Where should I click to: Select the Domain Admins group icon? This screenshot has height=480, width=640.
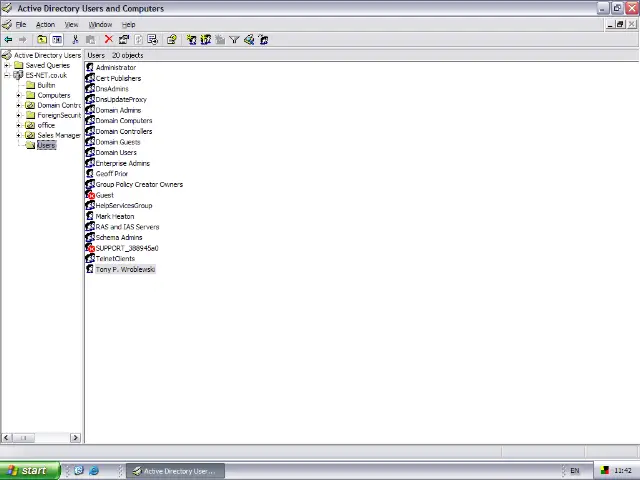90,110
